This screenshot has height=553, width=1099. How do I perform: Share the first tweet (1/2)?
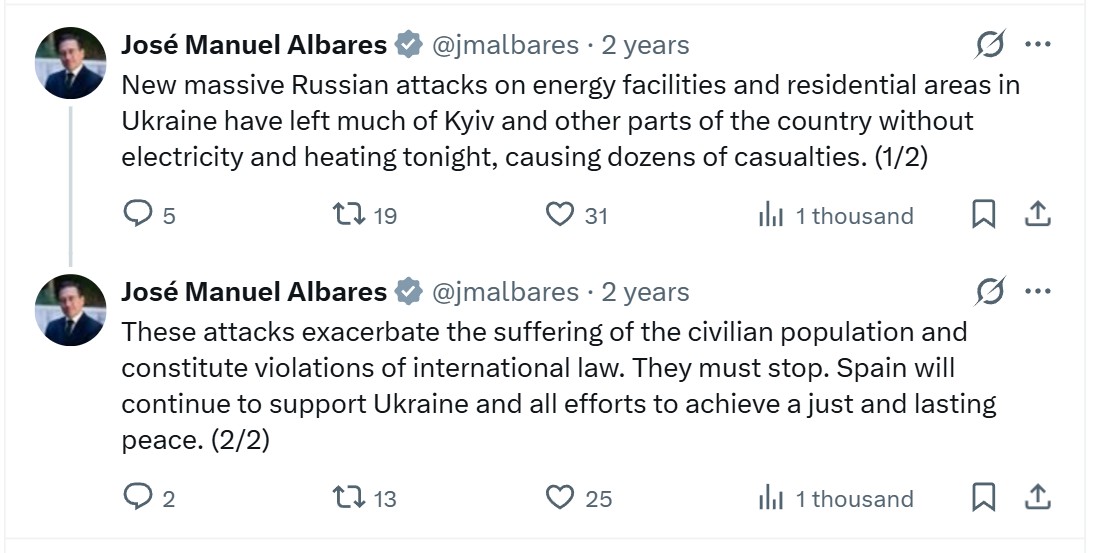coord(1037,214)
